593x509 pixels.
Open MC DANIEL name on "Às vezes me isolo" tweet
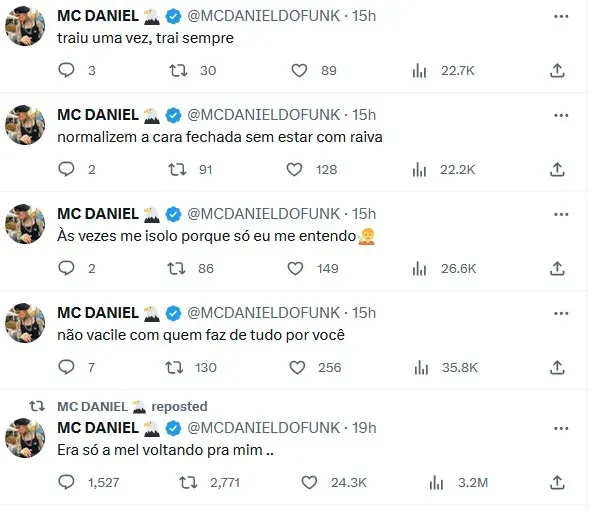98,214
